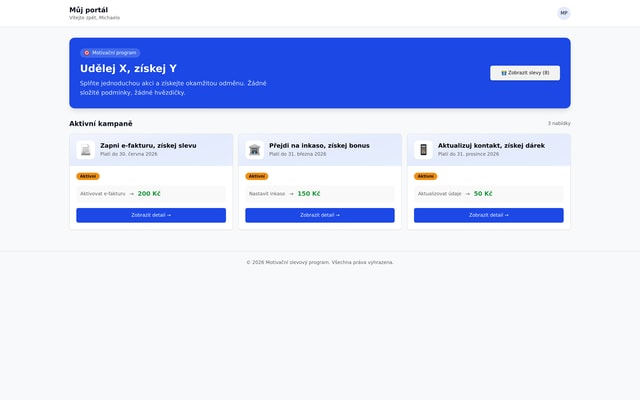This screenshot has height=400, width=640.
Task: Click the e-invoice document icon
Action: point(86,150)
